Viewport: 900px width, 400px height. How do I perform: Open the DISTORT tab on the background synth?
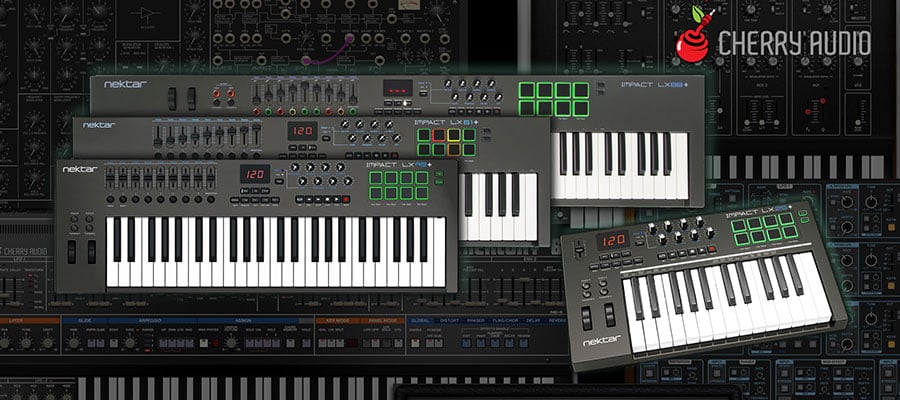point(448,321)
